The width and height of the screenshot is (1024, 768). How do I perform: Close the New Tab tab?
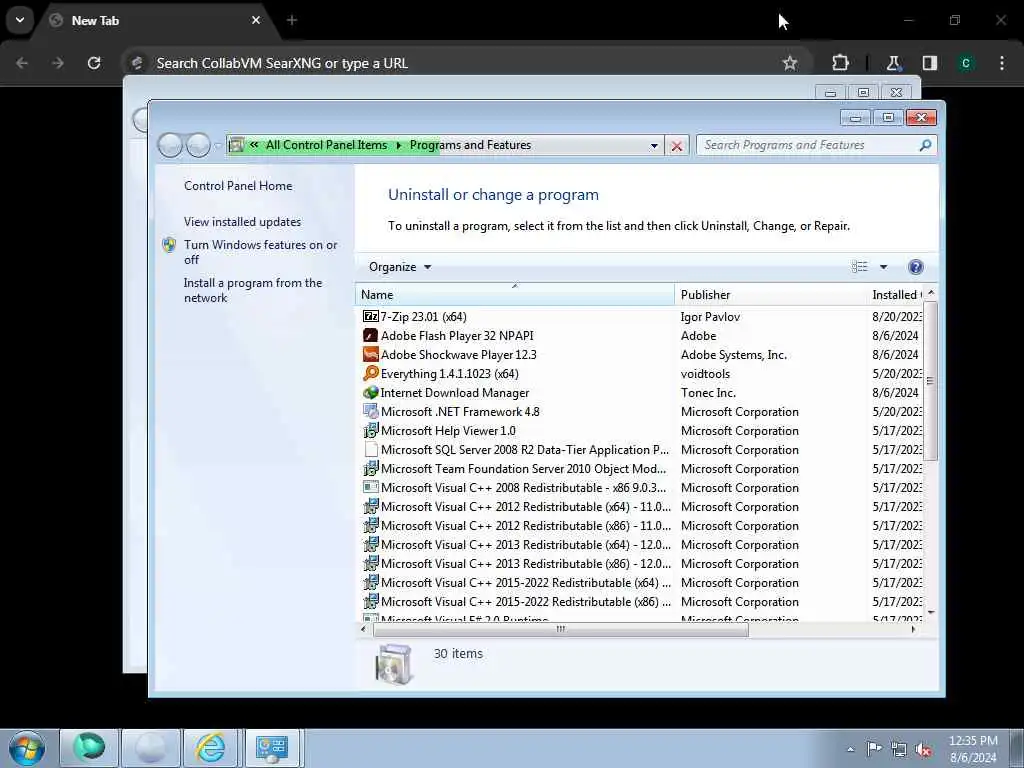pyautogui.click(x=255, y=20)
